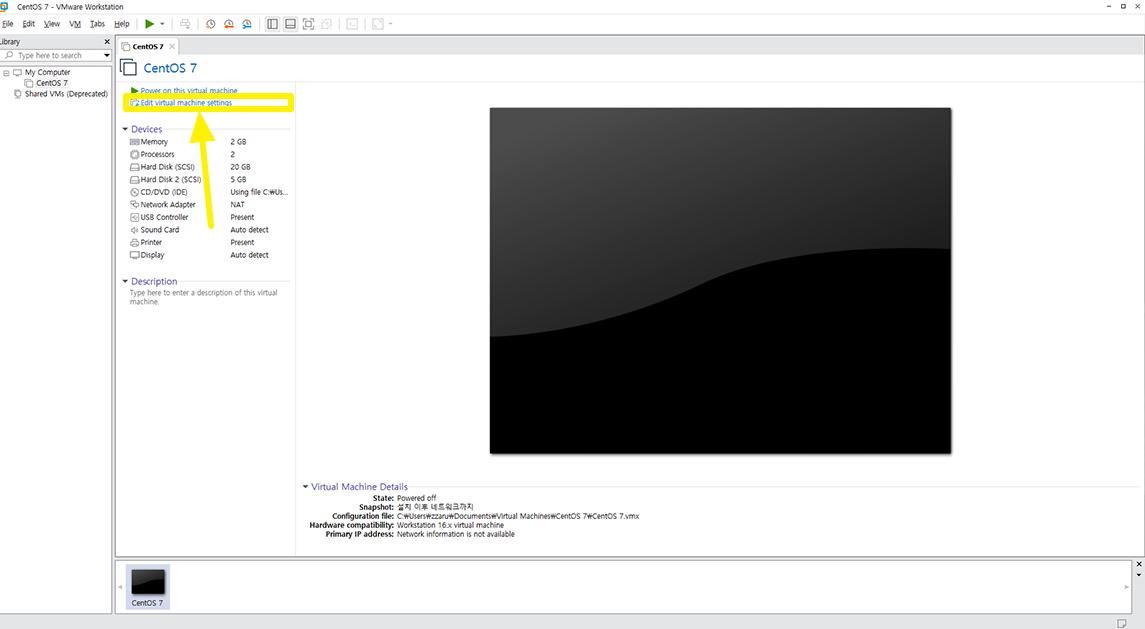1145x629 pixels.
Task: Open the Edit menu
Action: coord(28,24)
